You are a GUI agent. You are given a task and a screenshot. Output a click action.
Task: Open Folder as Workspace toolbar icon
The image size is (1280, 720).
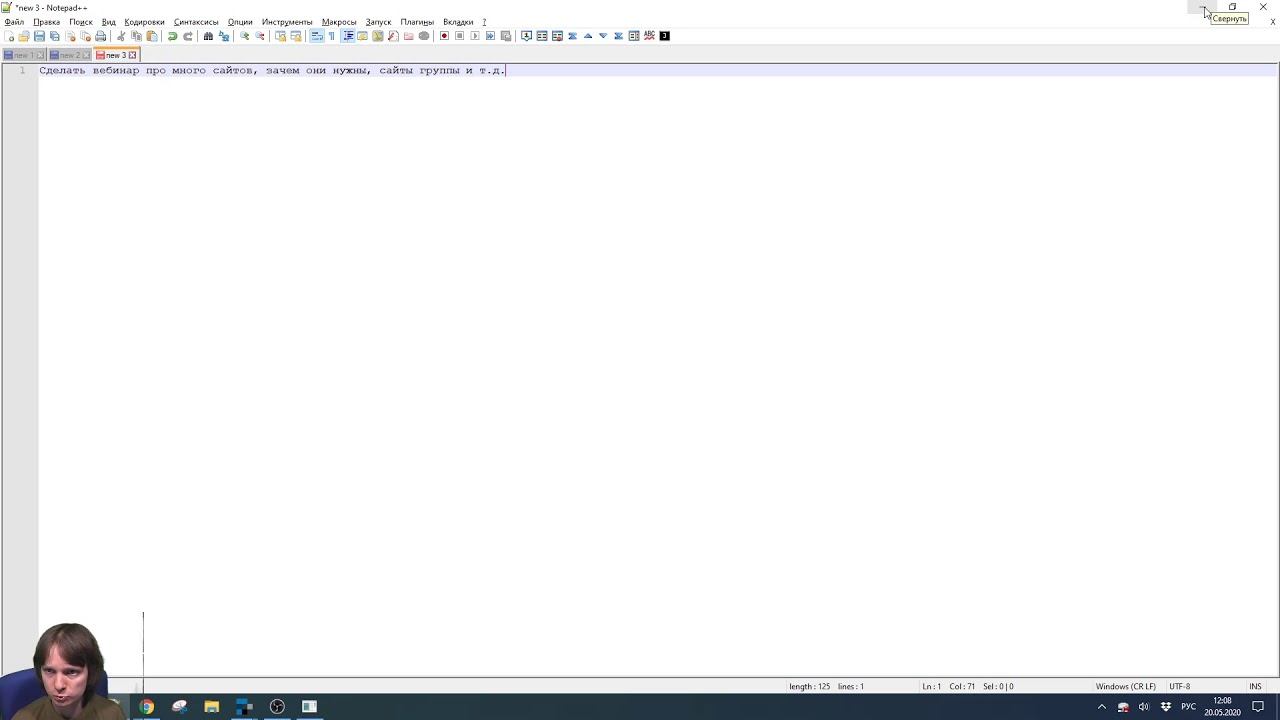[408, 36]
